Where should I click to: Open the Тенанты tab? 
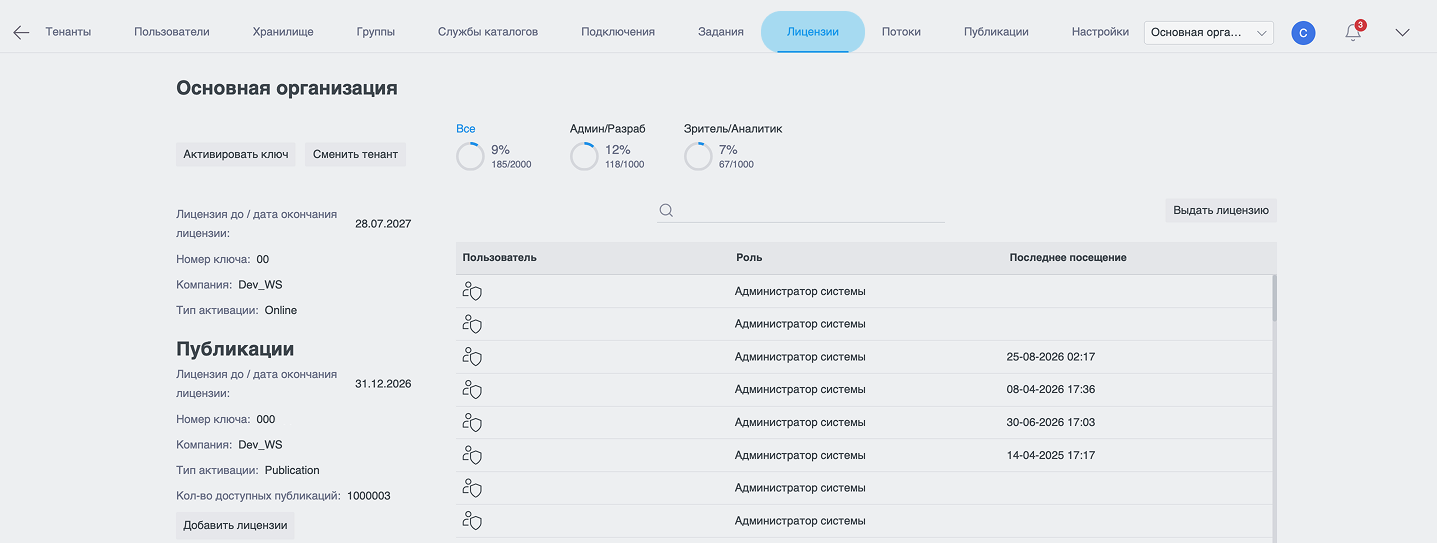(68, 32)
